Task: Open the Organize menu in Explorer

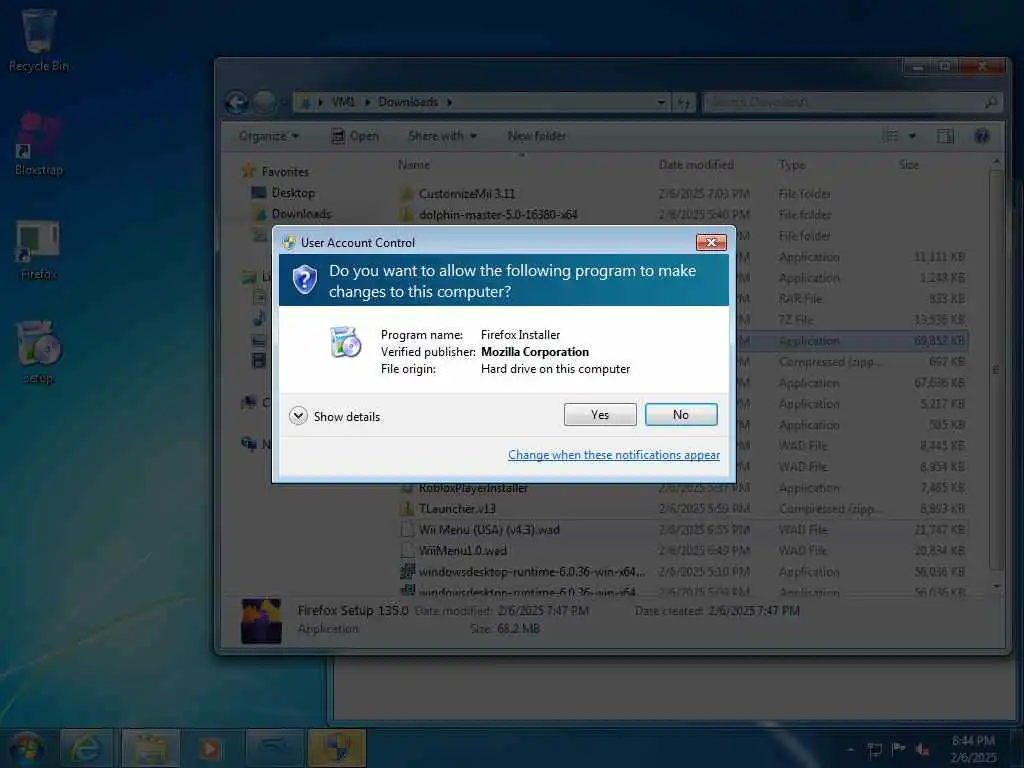Action: [268, 136]
